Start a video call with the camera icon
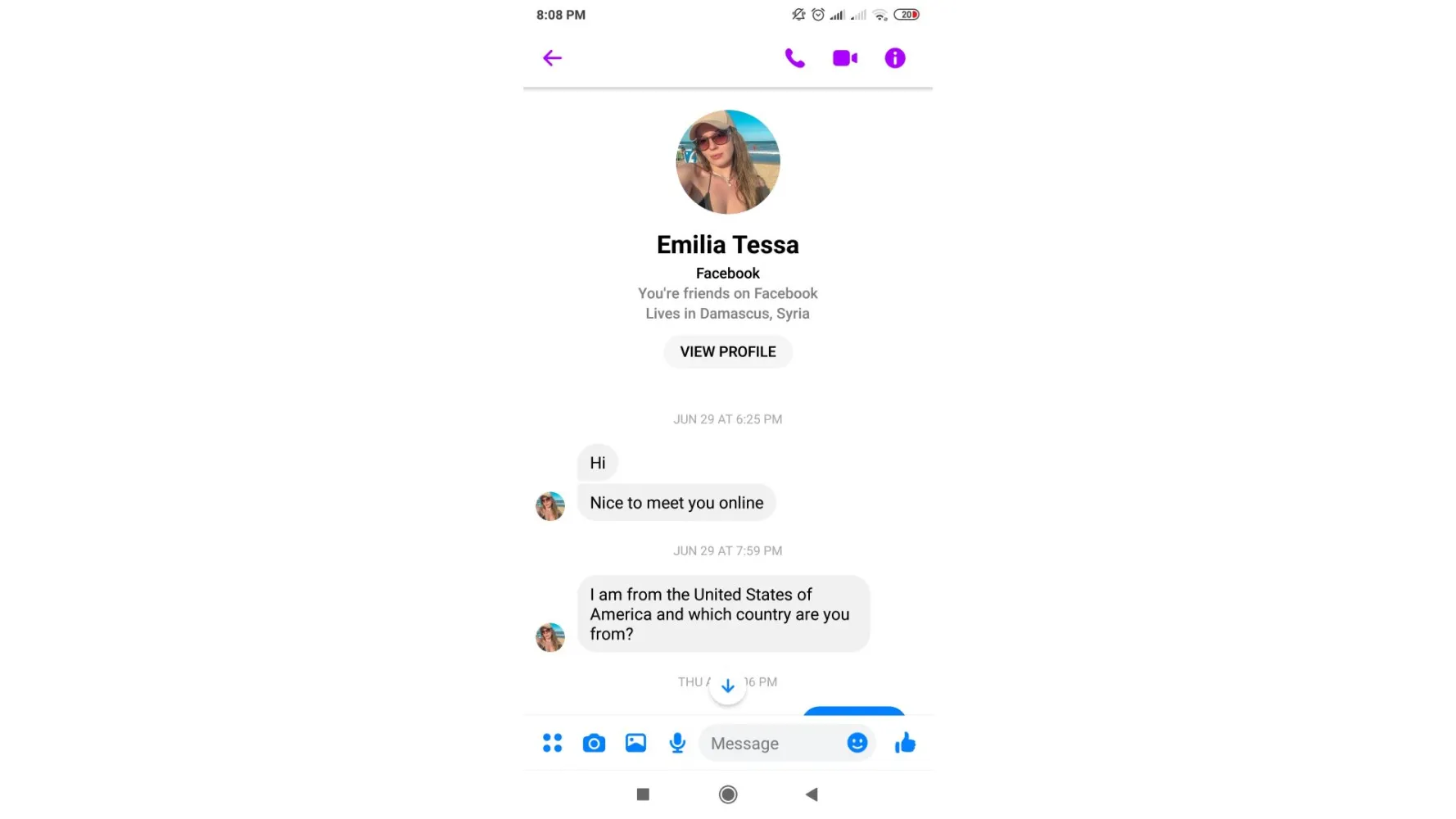The image size is (1456, 819). click(845, 58)
